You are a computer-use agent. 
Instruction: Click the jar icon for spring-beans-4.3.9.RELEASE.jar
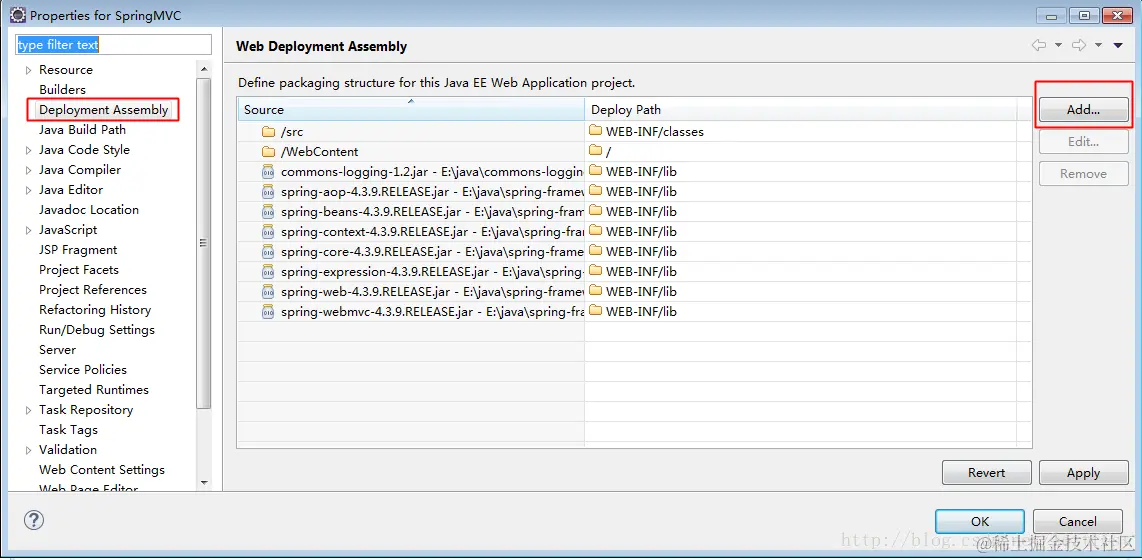tap(268, 212)
